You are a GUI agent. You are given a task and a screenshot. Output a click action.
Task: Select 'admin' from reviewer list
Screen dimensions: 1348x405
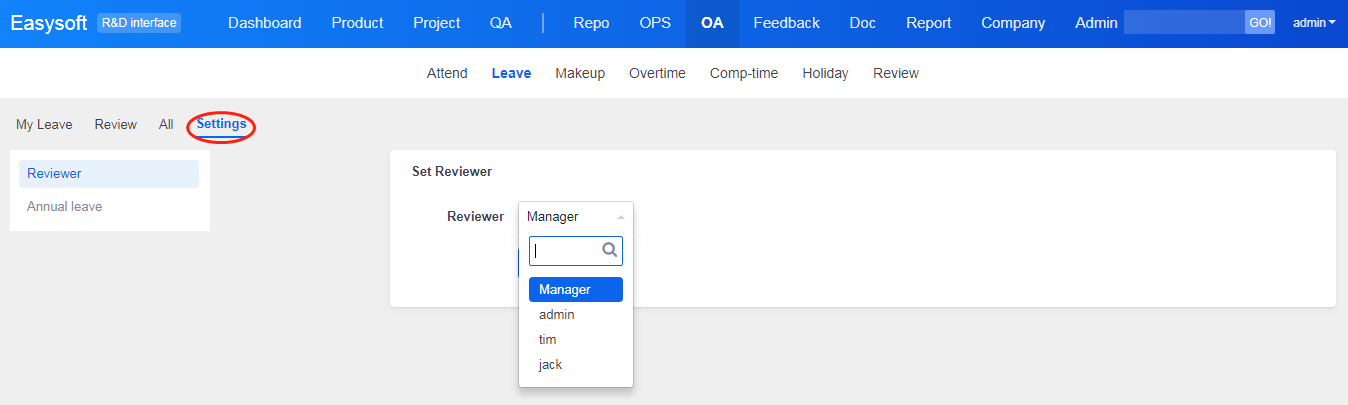[557, 315]
